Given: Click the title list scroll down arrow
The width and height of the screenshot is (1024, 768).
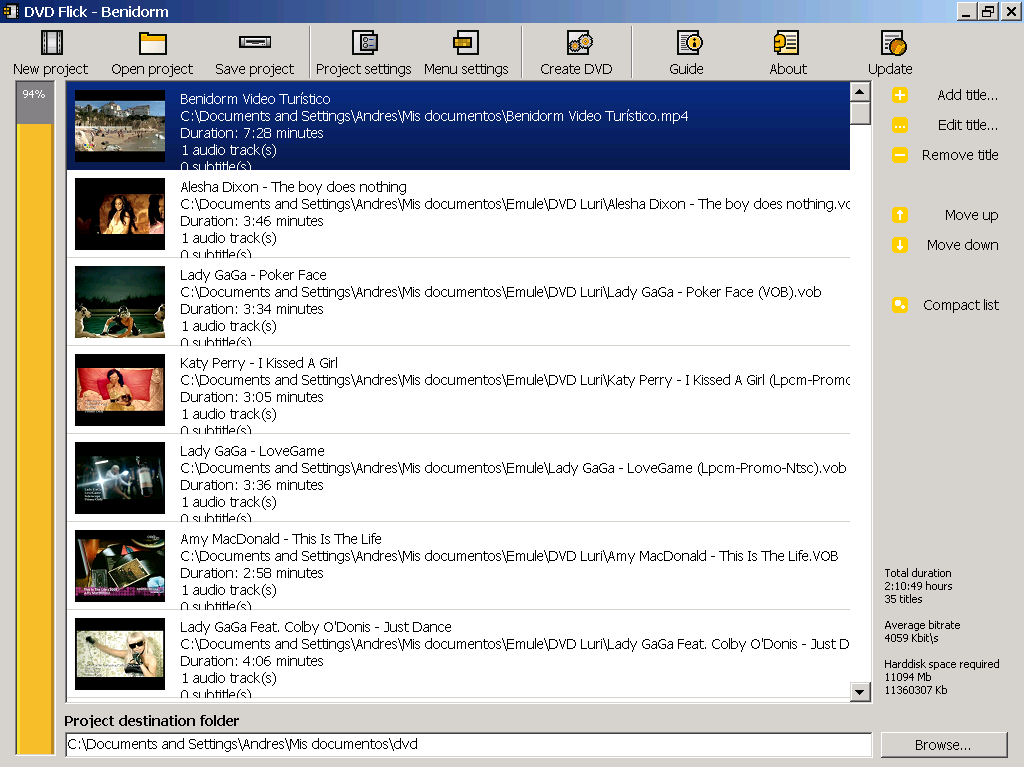Looking at the screenshot, I should 860,691.
